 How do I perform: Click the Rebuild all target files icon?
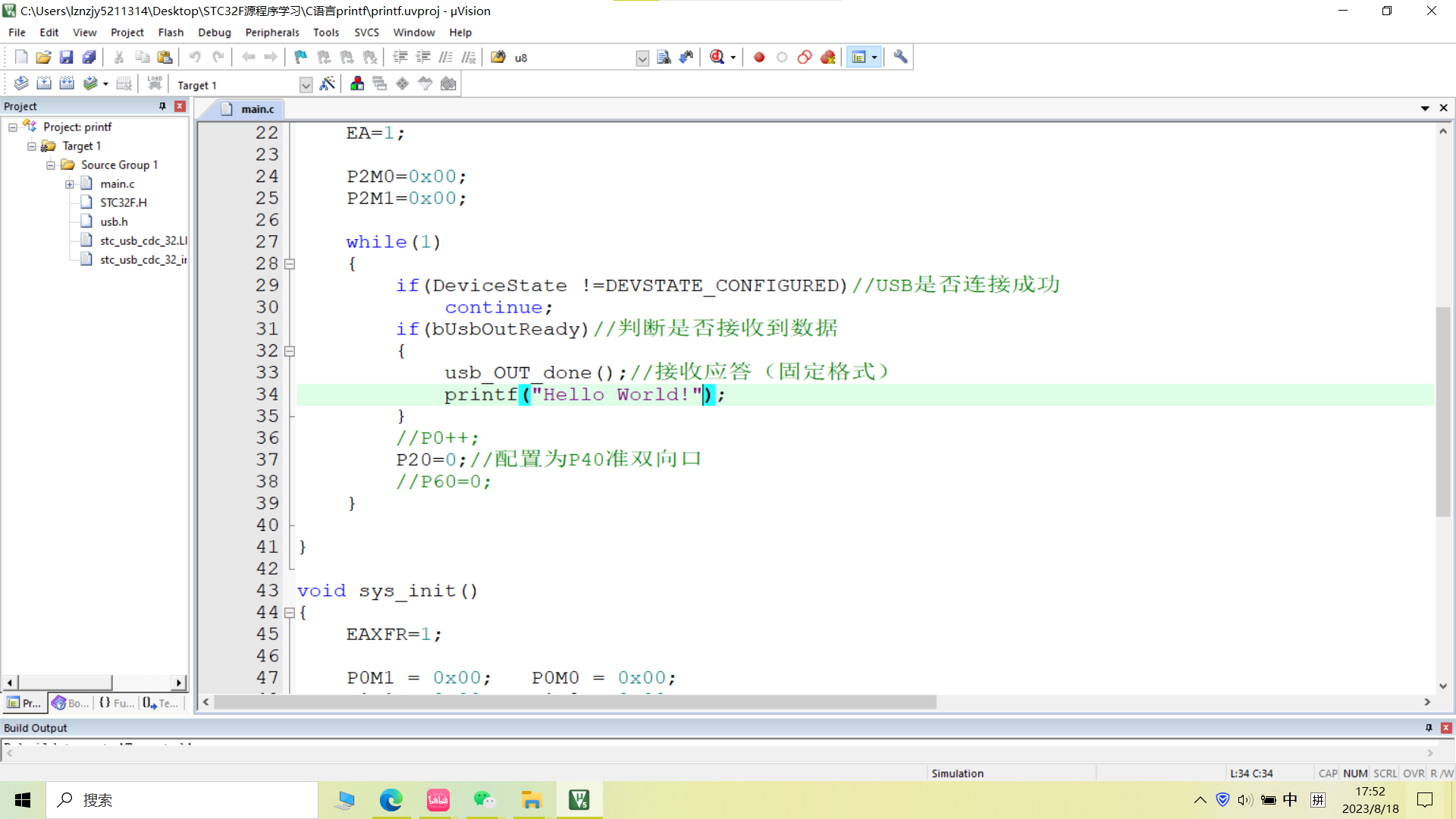coord(67,83)
